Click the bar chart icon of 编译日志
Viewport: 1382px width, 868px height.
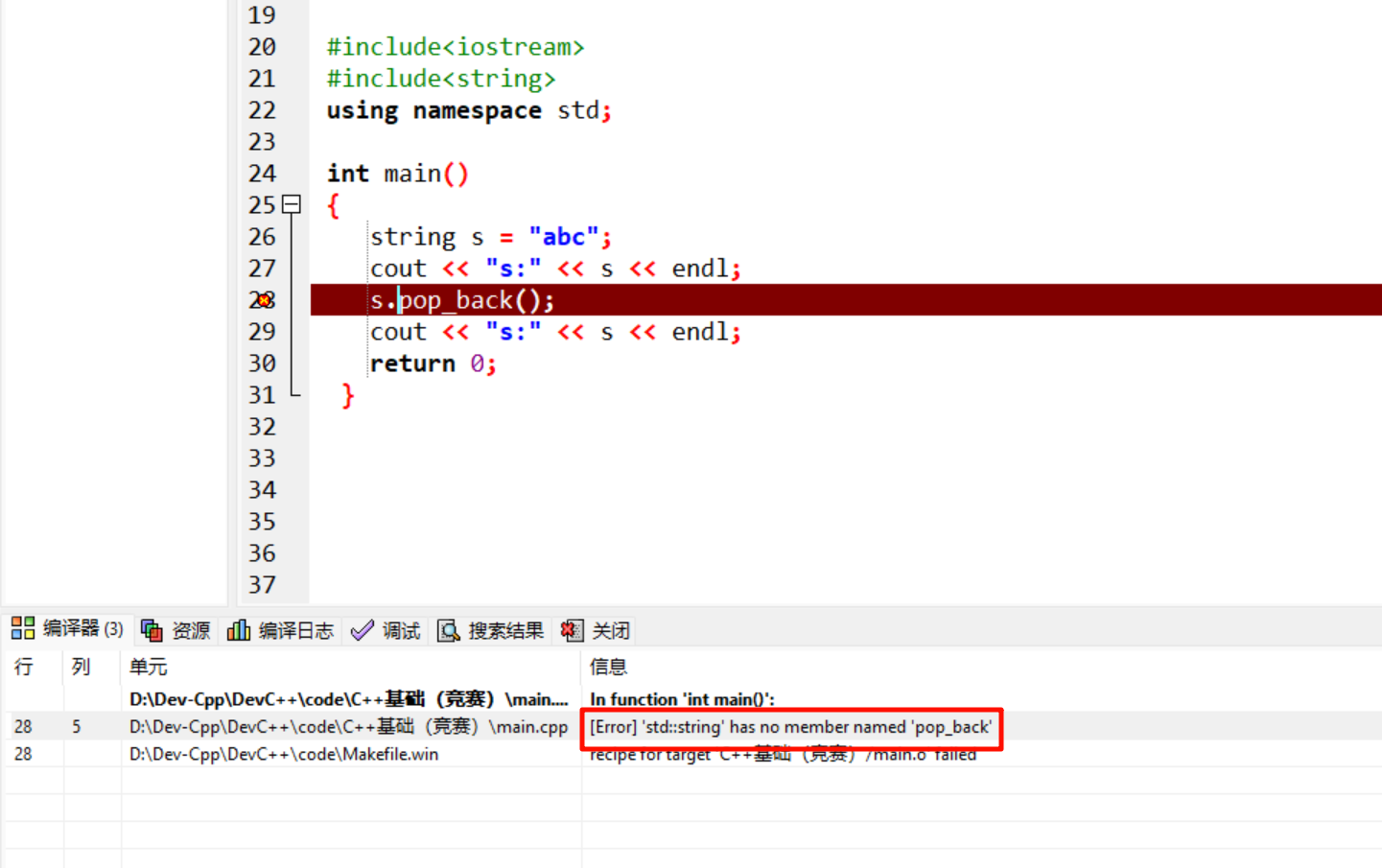238,630
